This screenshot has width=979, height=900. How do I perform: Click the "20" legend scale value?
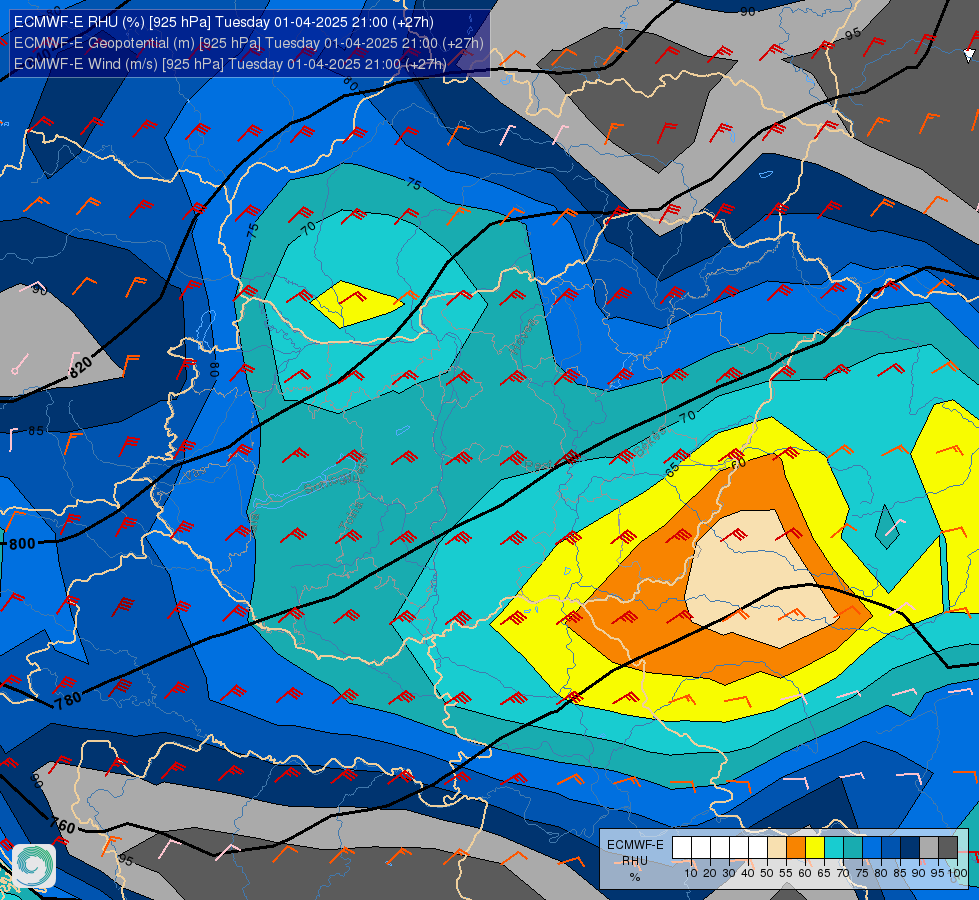(710, 873)
